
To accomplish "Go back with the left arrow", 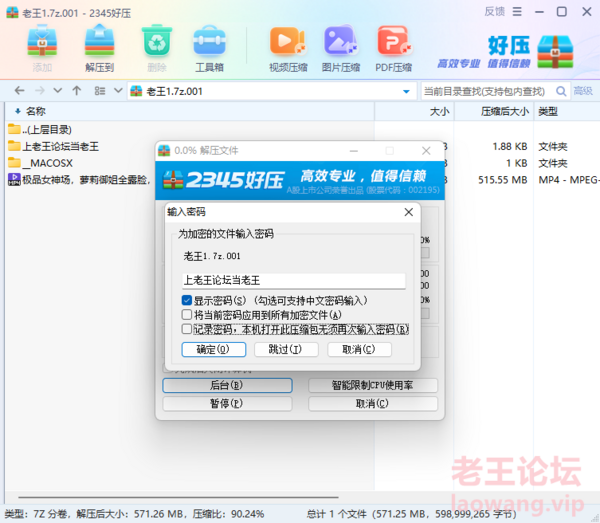I will pyautogui.click(x=20, y=91).
